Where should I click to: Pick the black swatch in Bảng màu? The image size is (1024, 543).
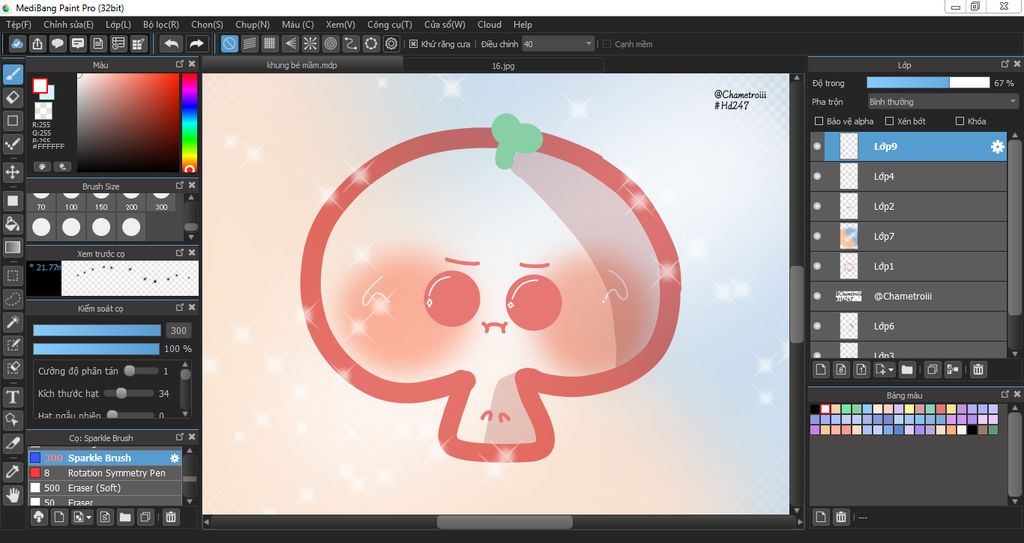(814, 409)
